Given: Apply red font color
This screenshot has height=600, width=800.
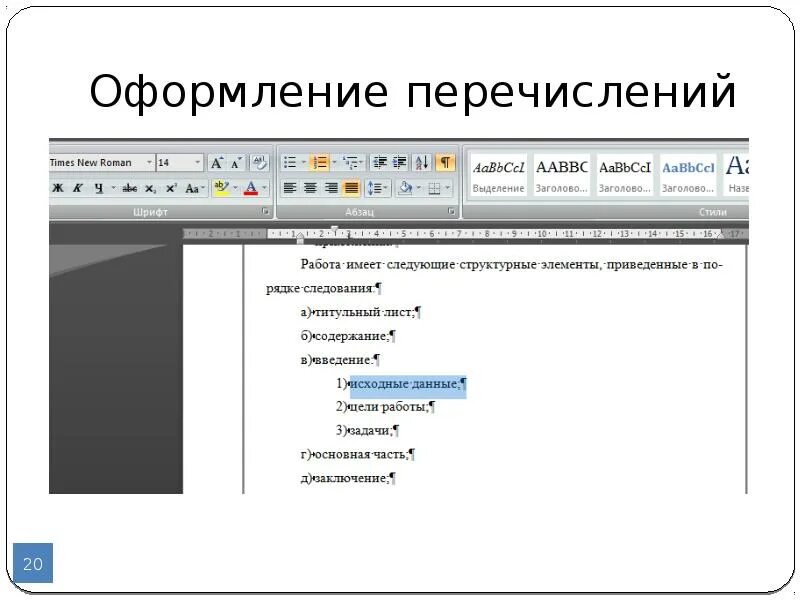Looking at the screenshot, I should point(251,188).
